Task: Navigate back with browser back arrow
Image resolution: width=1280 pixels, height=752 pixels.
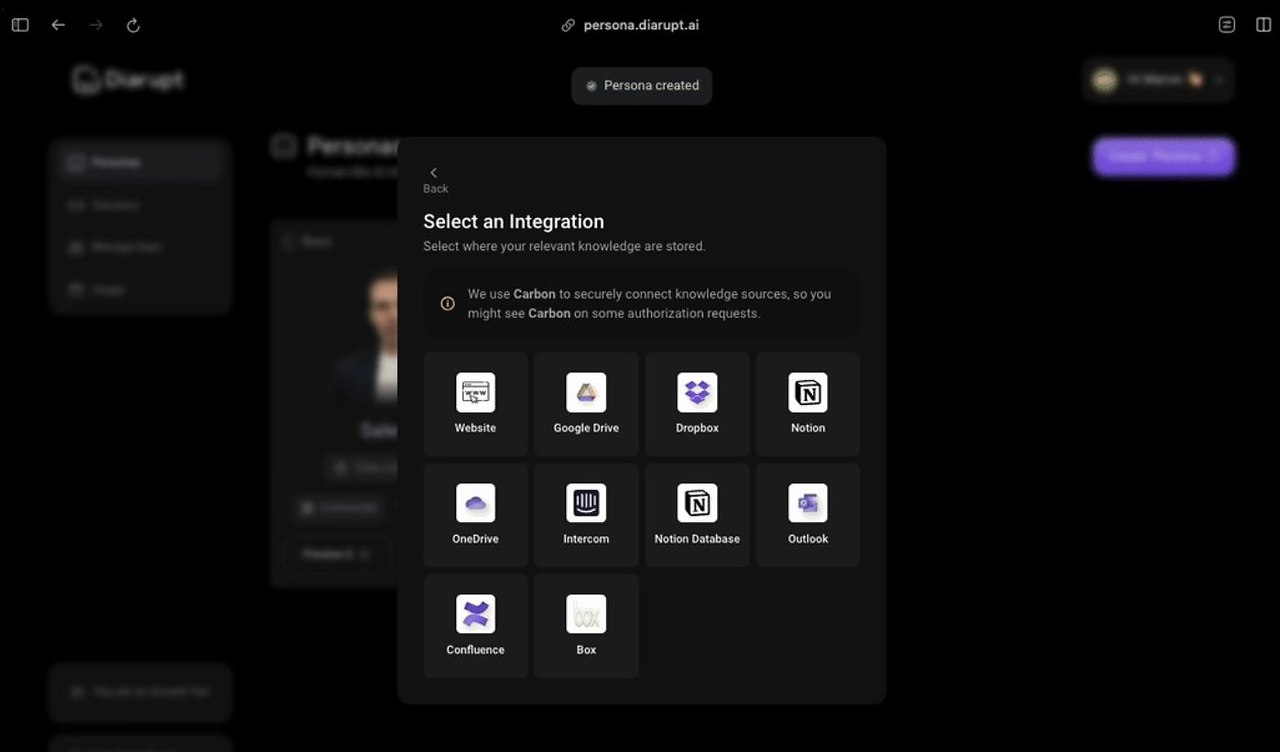Action: tap(58, 25)
